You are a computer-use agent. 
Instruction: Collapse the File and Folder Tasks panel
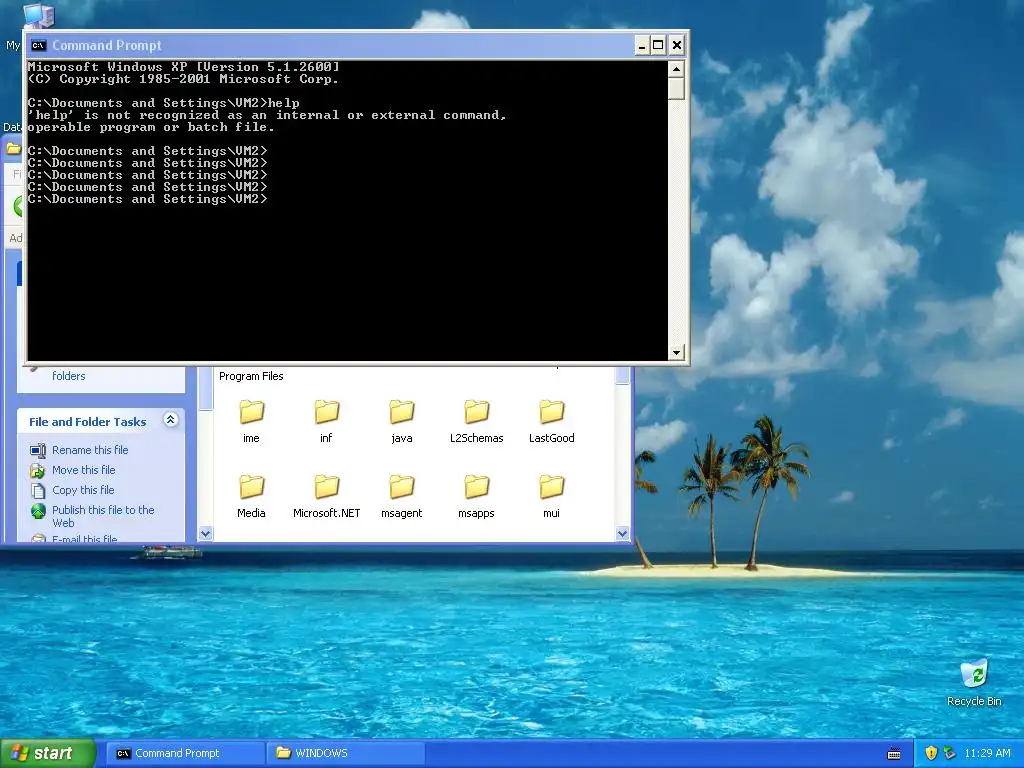pyautogui.click(x=170, y=420)
